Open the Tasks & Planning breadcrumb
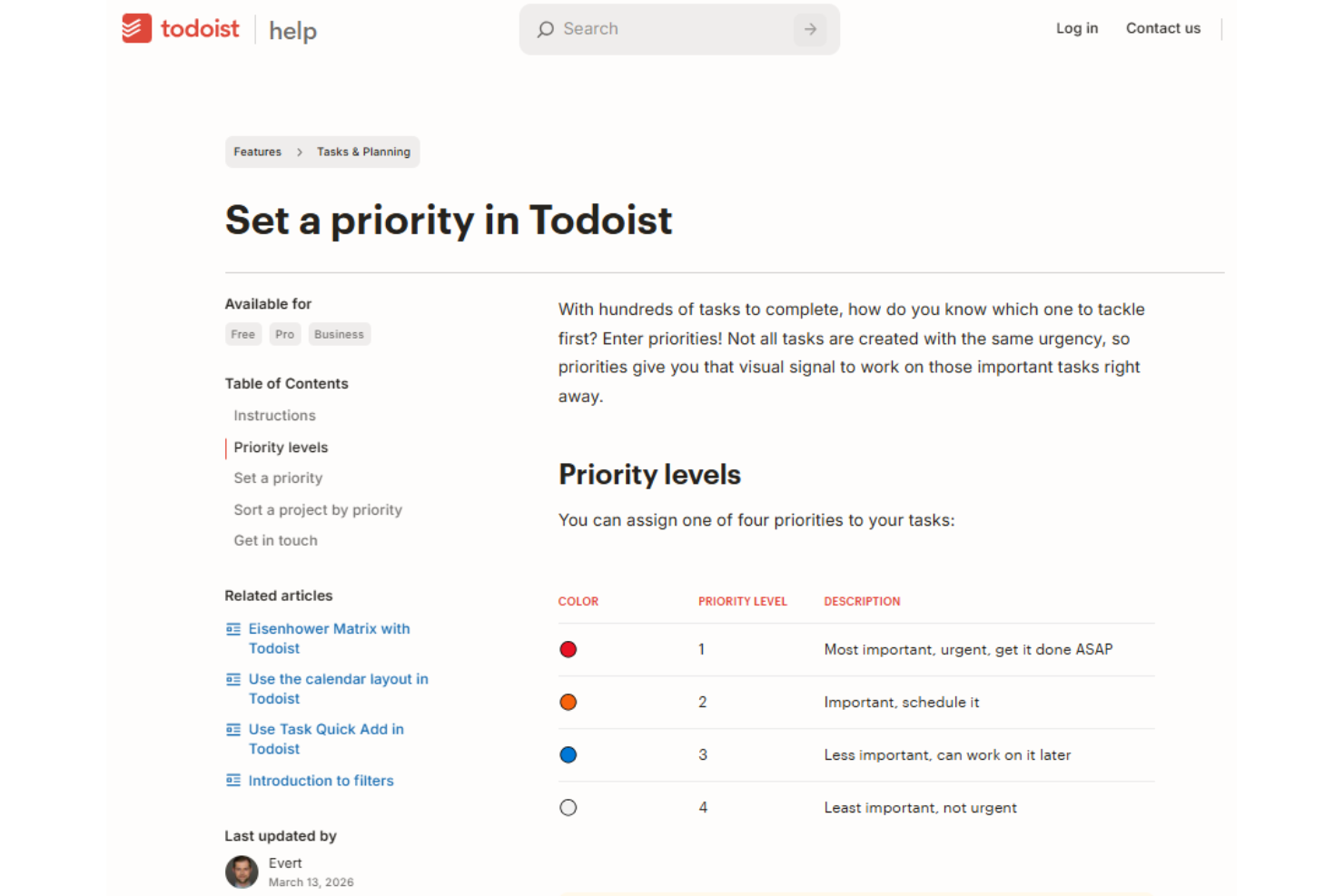Image resolution: width=1344 pixels, height=896 pixels. click(x=363, y=152)
